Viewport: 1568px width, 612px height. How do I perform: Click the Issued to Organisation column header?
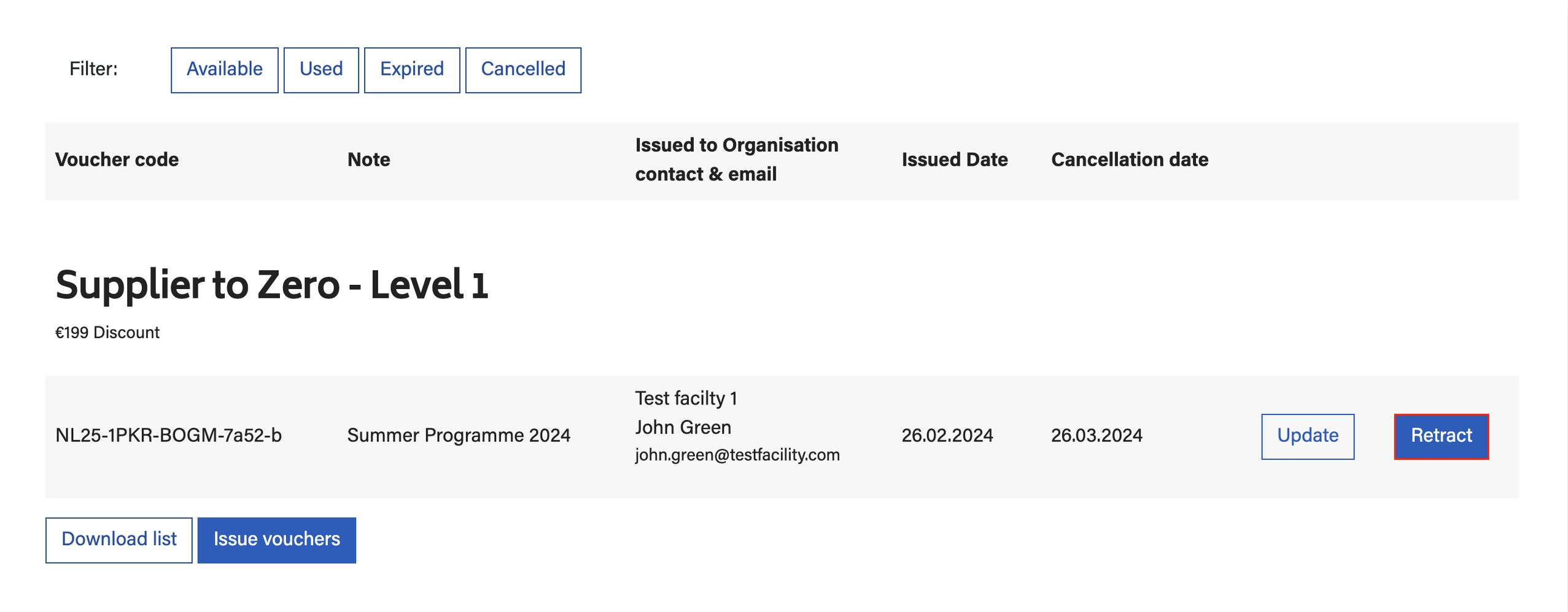[x=736, y=160]
